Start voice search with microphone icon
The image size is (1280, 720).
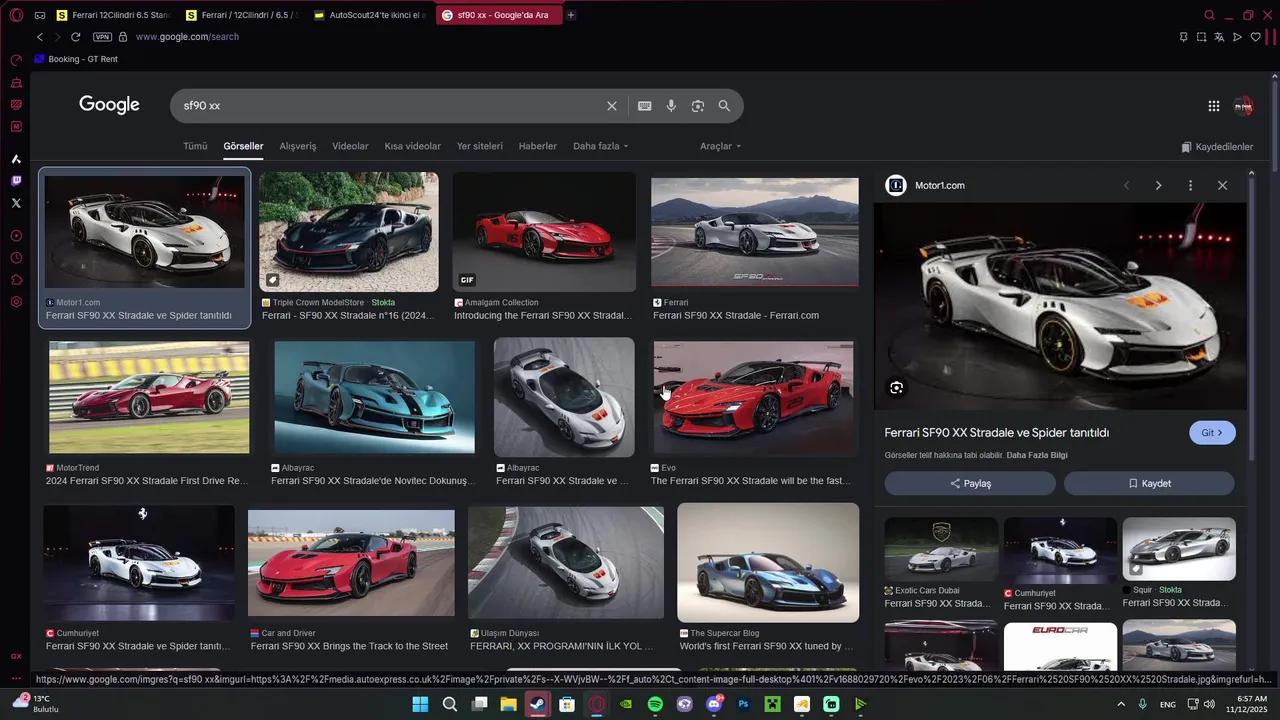click(671, 106)
